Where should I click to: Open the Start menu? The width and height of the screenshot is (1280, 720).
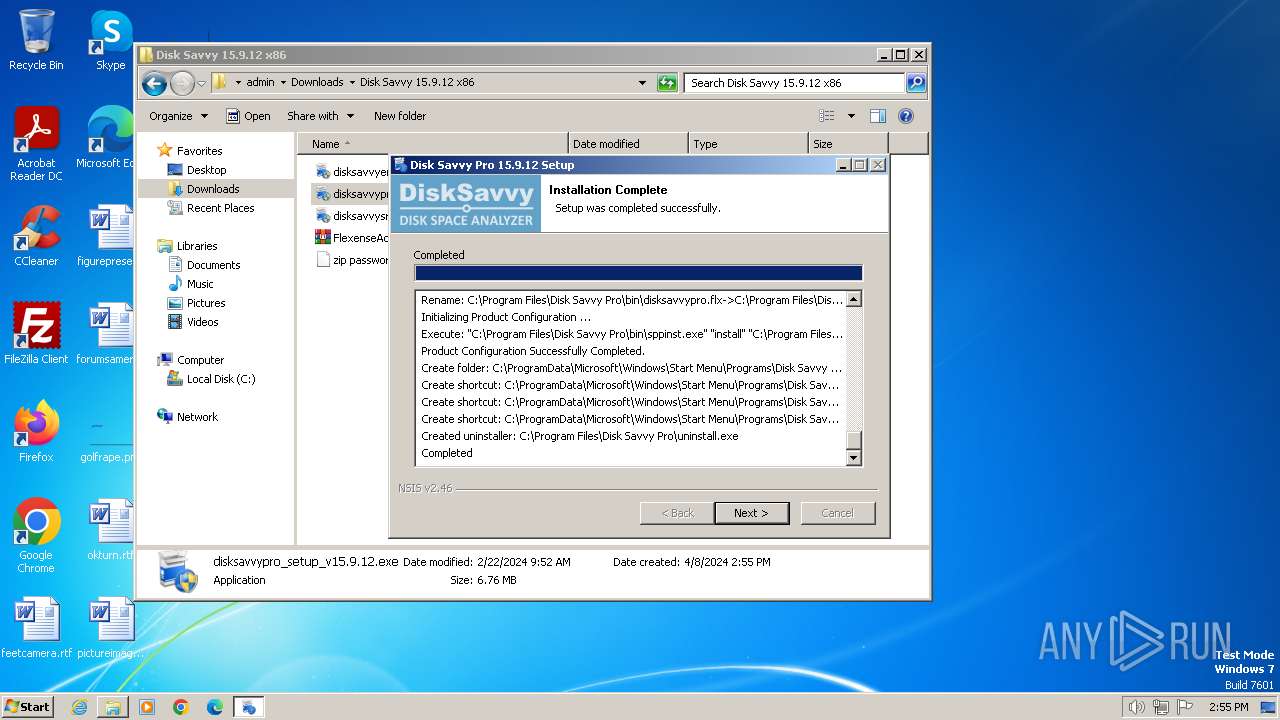[27, 707]
